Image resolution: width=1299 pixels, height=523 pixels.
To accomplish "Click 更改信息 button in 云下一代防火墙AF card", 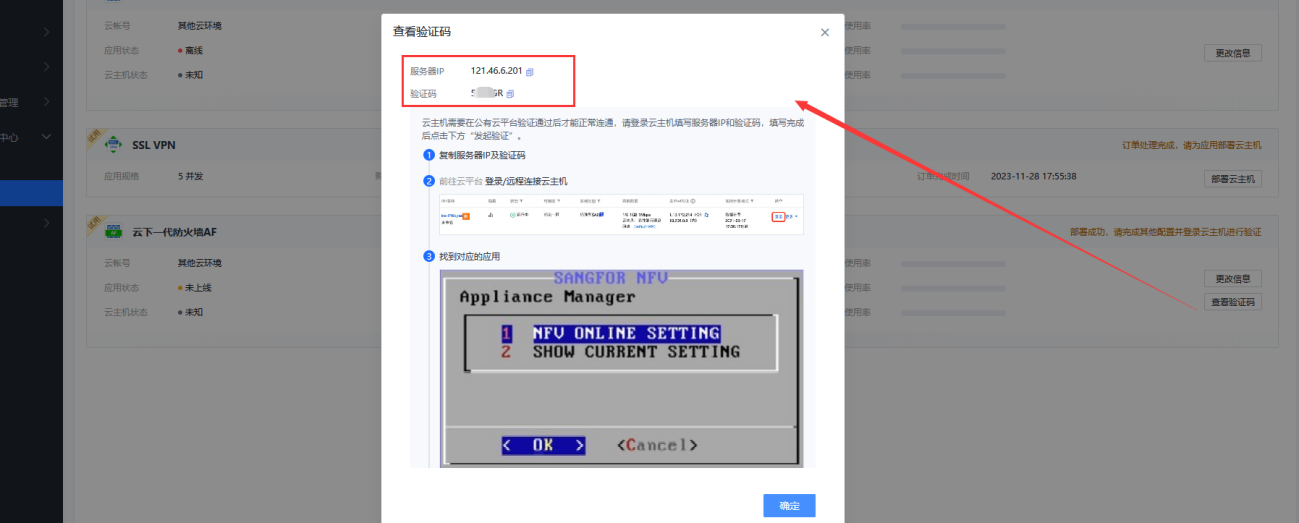I will click(1233, 278).
